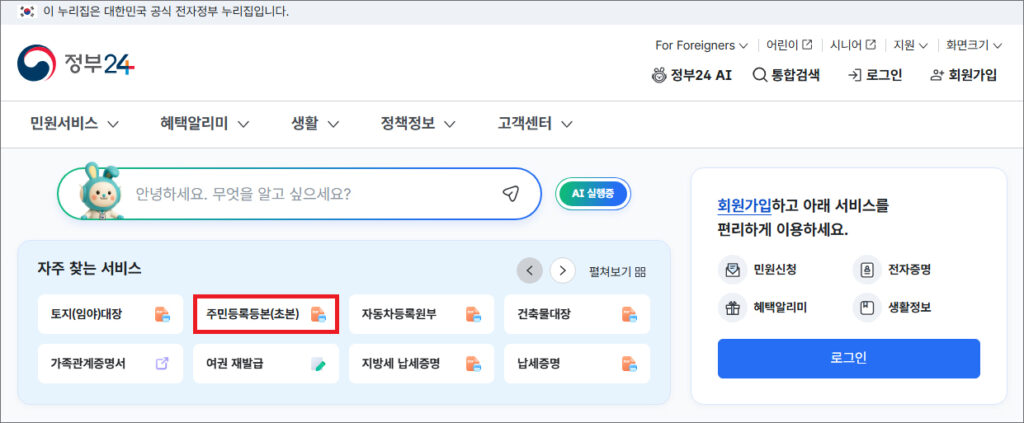Open the 혜택알리미 navigation menu
The height and width of the screenshot is (423, 1024).
click(205, 124)
